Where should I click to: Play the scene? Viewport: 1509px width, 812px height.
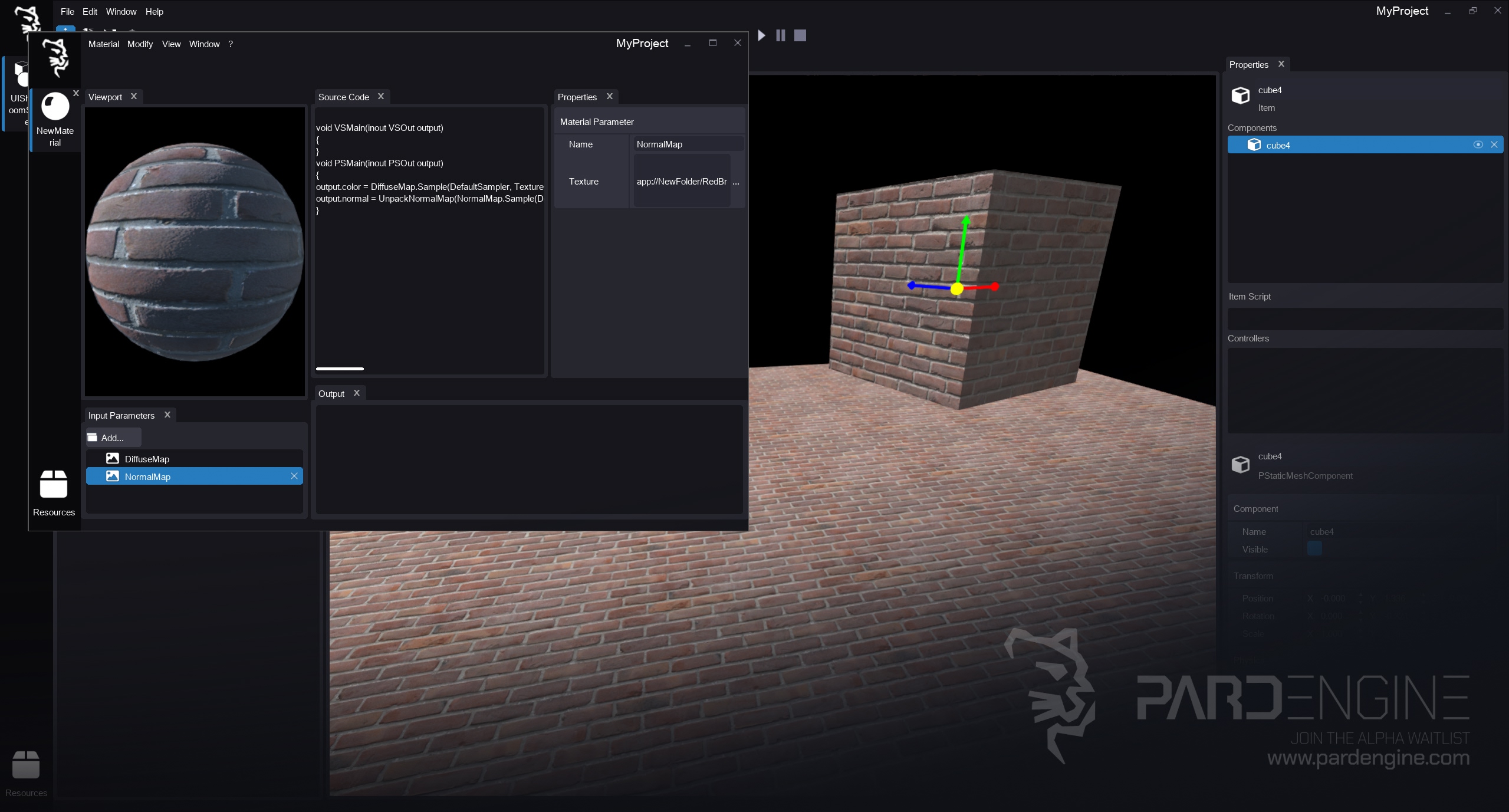tap(761, 36)
